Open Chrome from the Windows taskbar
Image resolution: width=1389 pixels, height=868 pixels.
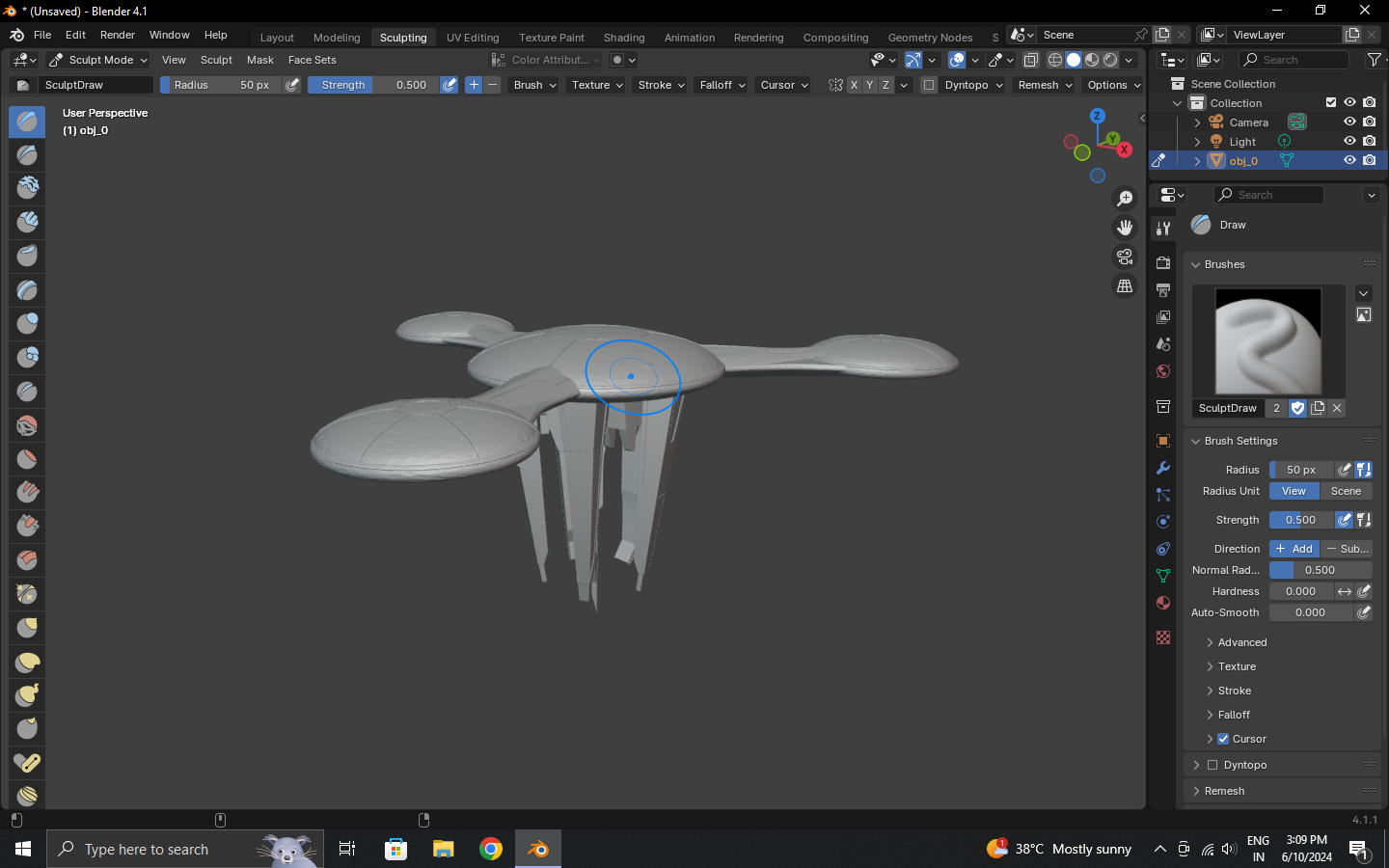(491, 849)
